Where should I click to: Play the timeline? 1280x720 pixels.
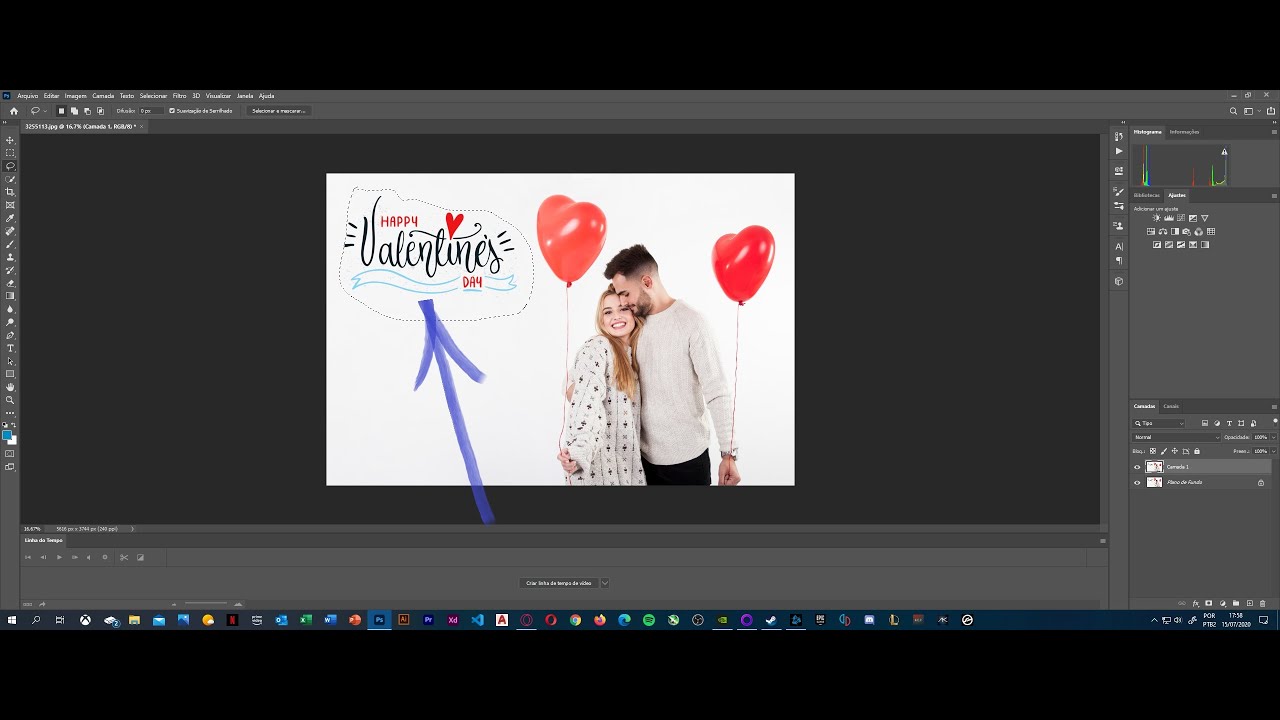pyautogui.click(x=59, y=557)
